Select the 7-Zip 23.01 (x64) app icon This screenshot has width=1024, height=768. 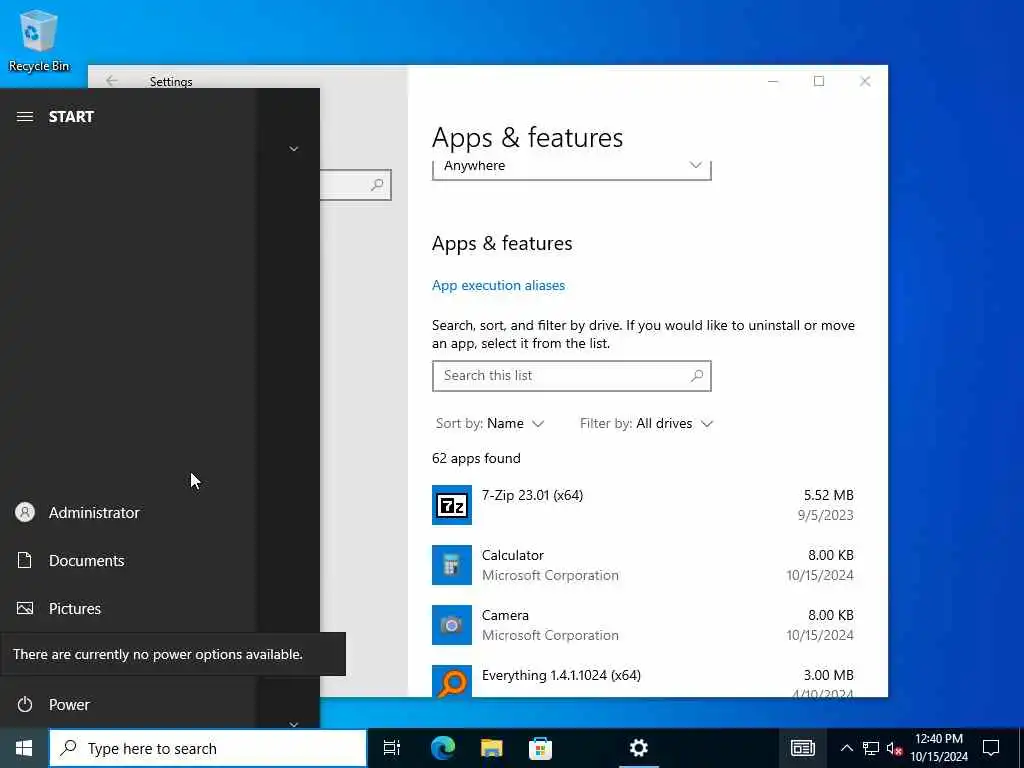[x=452, y=505]
